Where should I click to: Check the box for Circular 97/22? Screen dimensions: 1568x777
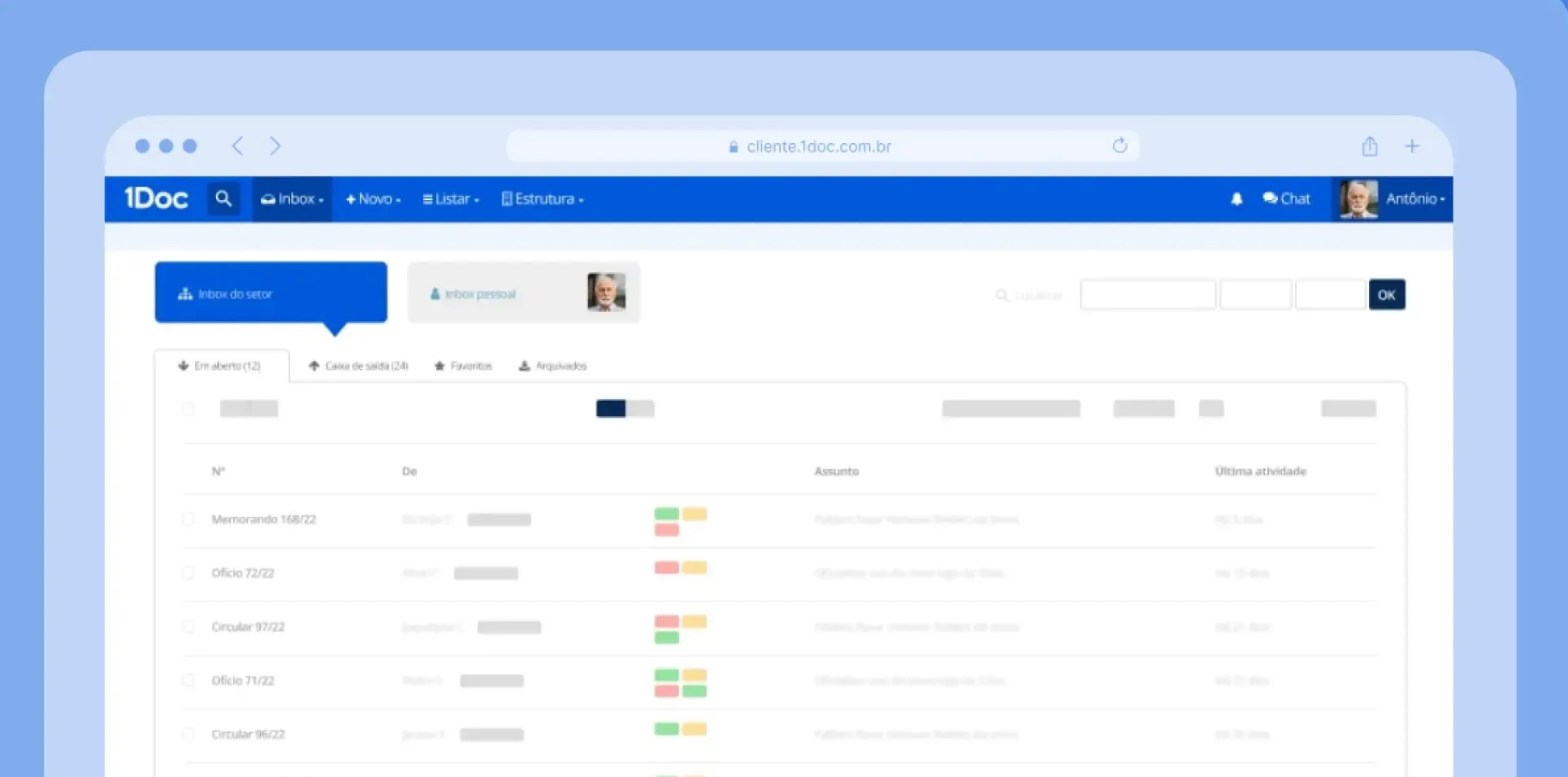click(188, 627)
